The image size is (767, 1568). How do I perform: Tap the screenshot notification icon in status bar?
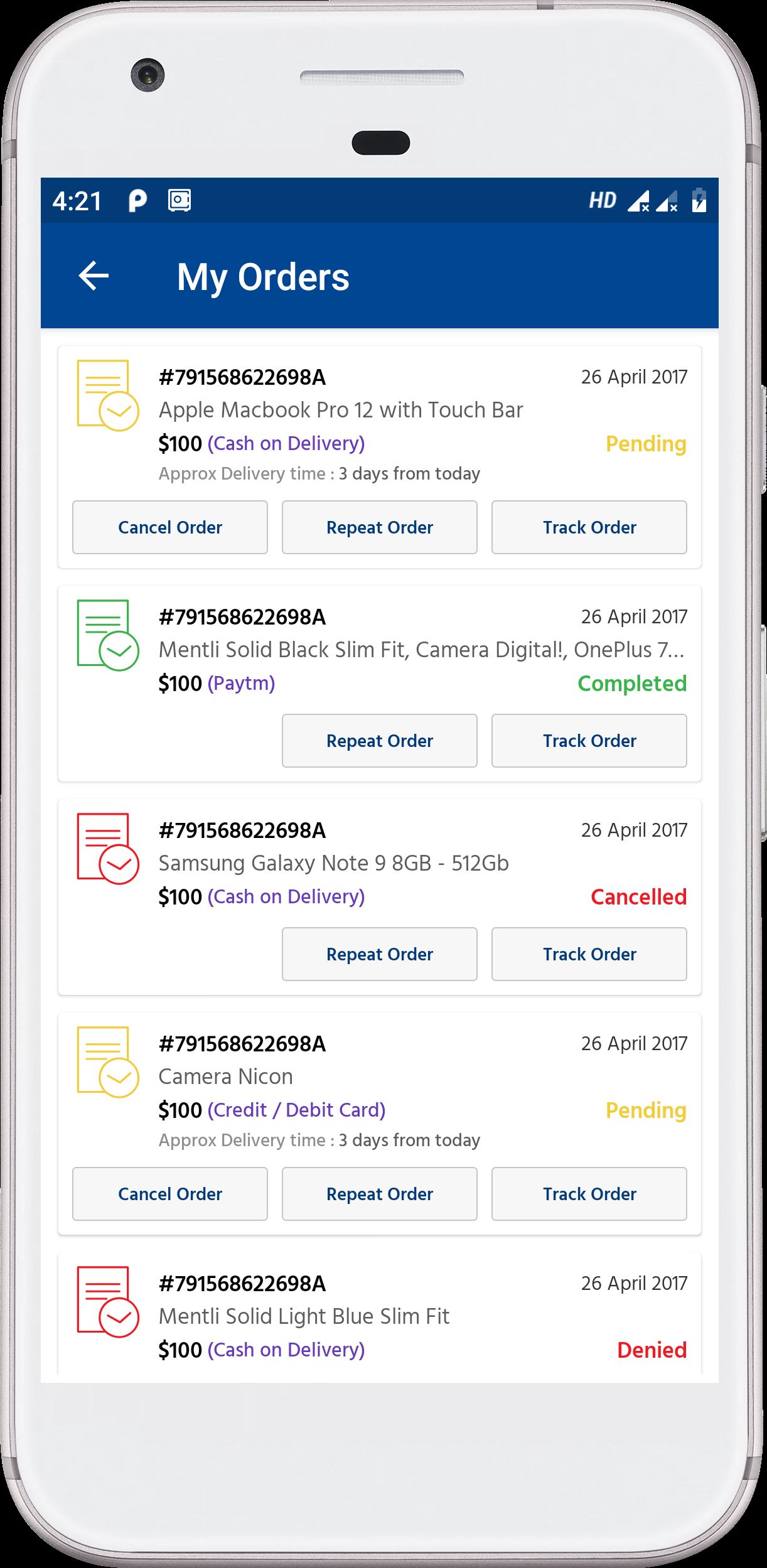coord(180,200)
